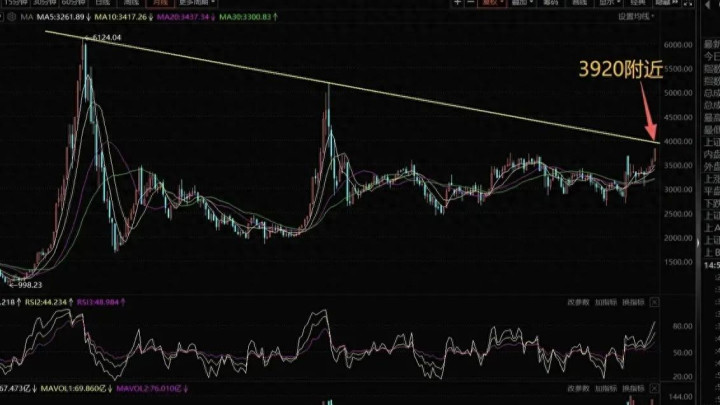The width and height of the screenshot is (720, 405).
Task: Close the volume MAVOL indicator panel
Action: (654, 388)
